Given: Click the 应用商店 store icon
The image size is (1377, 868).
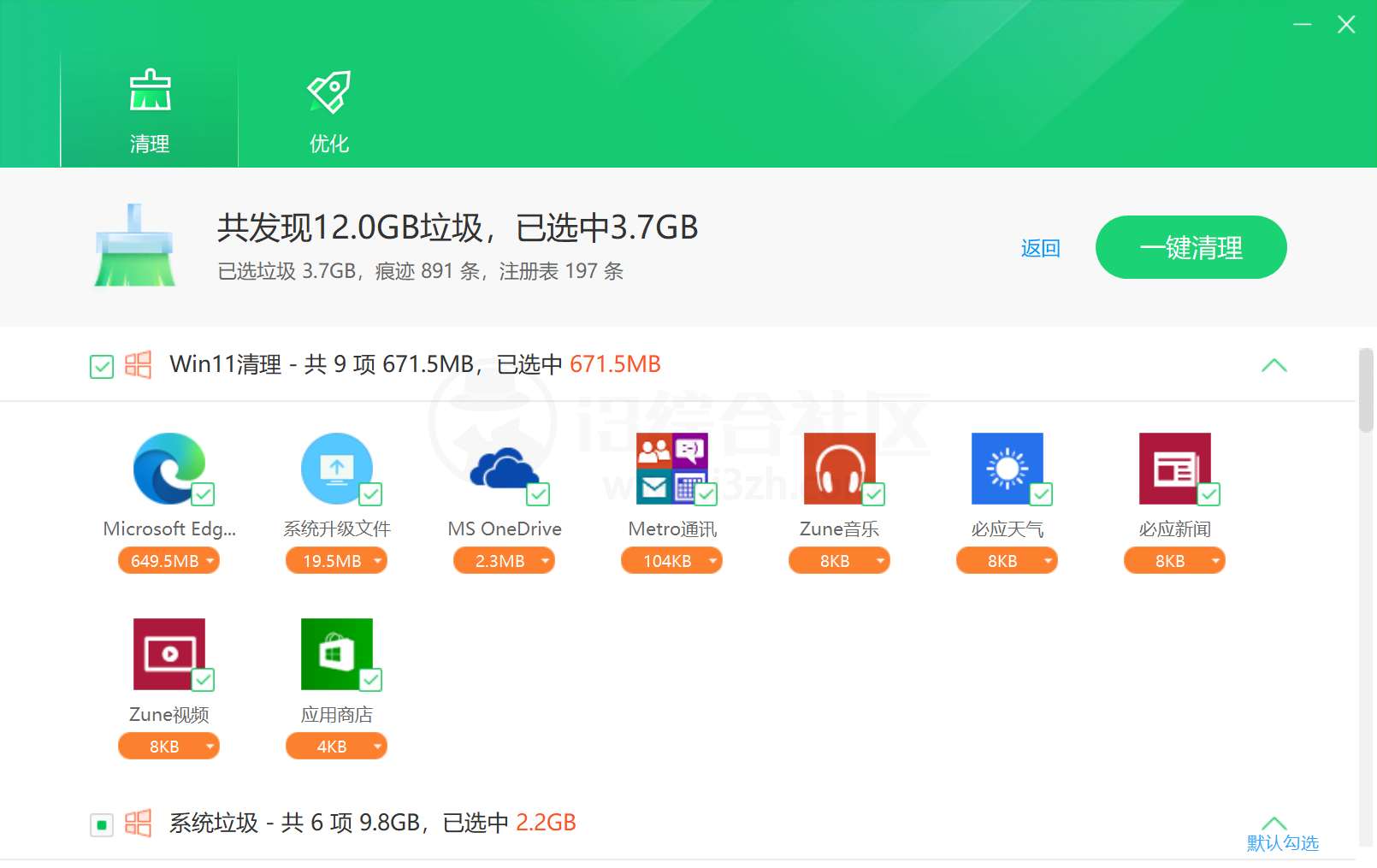Looking at the screenshot, I should coord(337,654).
